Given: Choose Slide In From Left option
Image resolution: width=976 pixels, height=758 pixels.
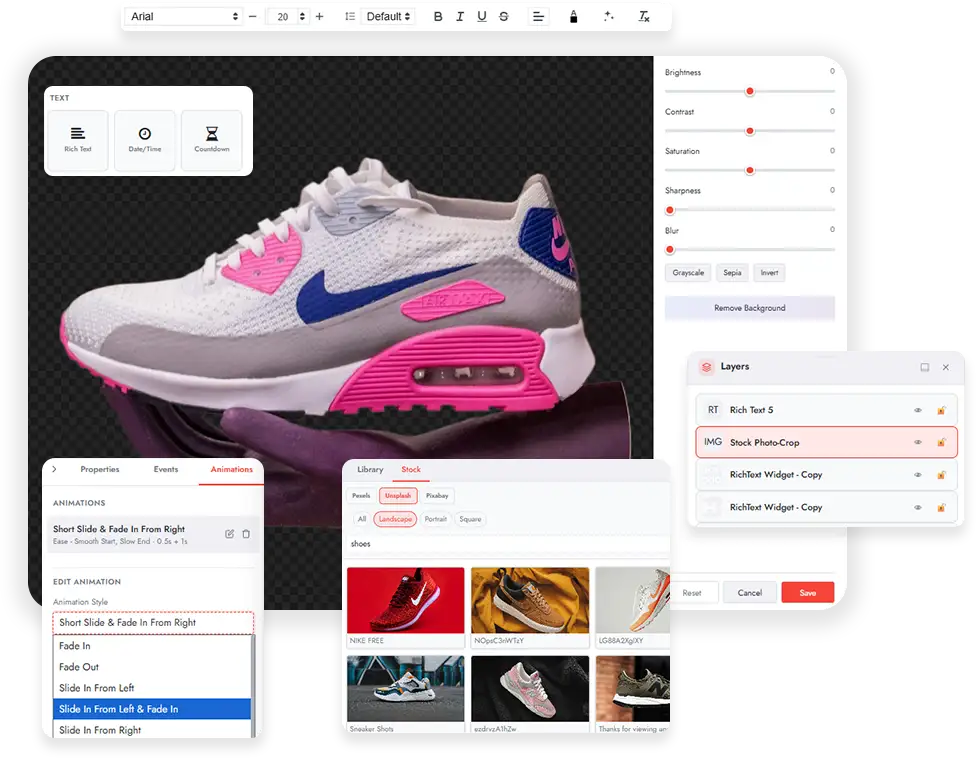Looking at the screenshot, I should tap(152, 688).
